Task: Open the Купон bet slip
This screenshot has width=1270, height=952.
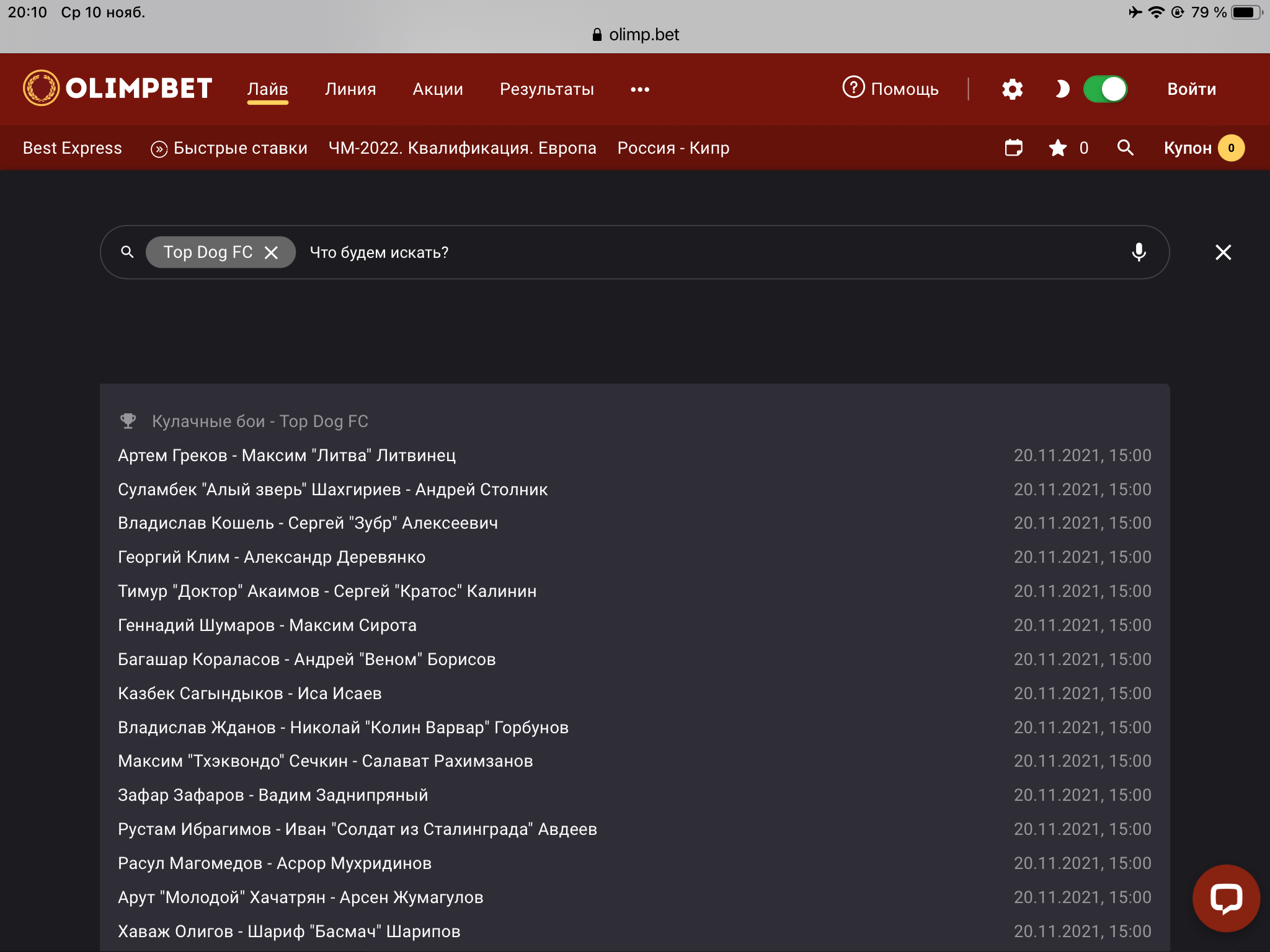Action: coord(1204,148)
